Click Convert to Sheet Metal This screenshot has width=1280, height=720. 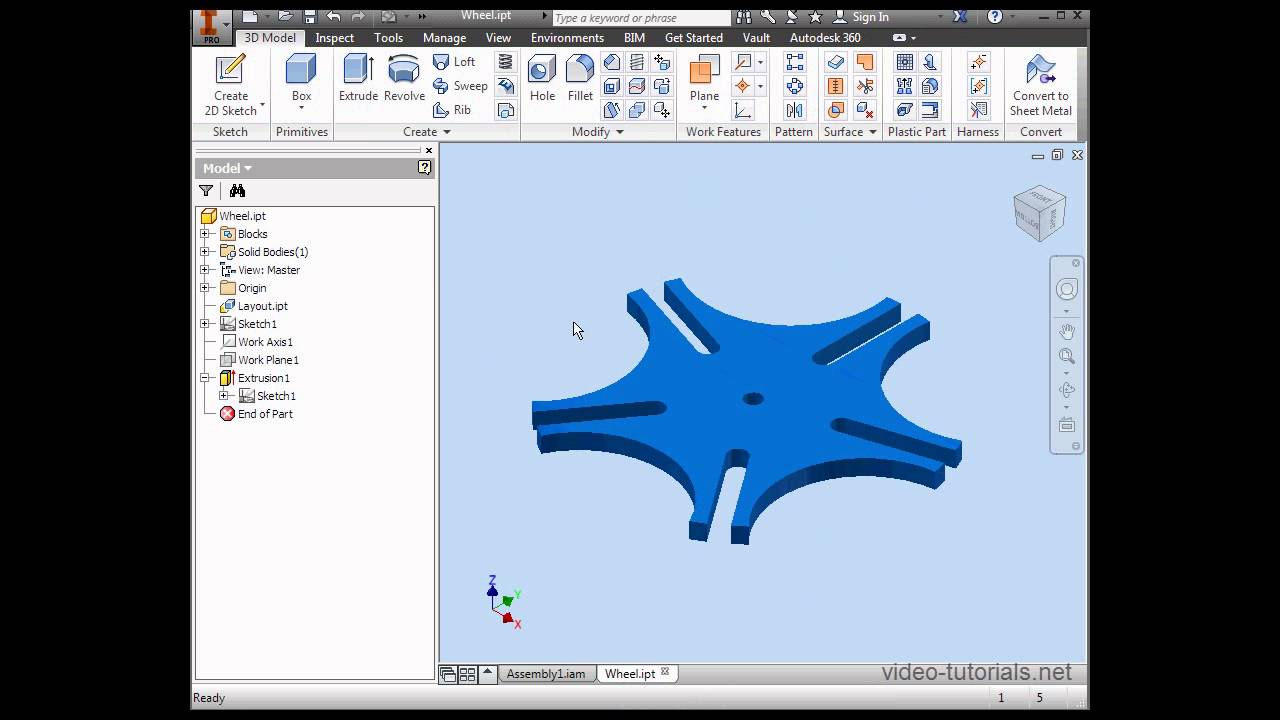[1040, 86]
